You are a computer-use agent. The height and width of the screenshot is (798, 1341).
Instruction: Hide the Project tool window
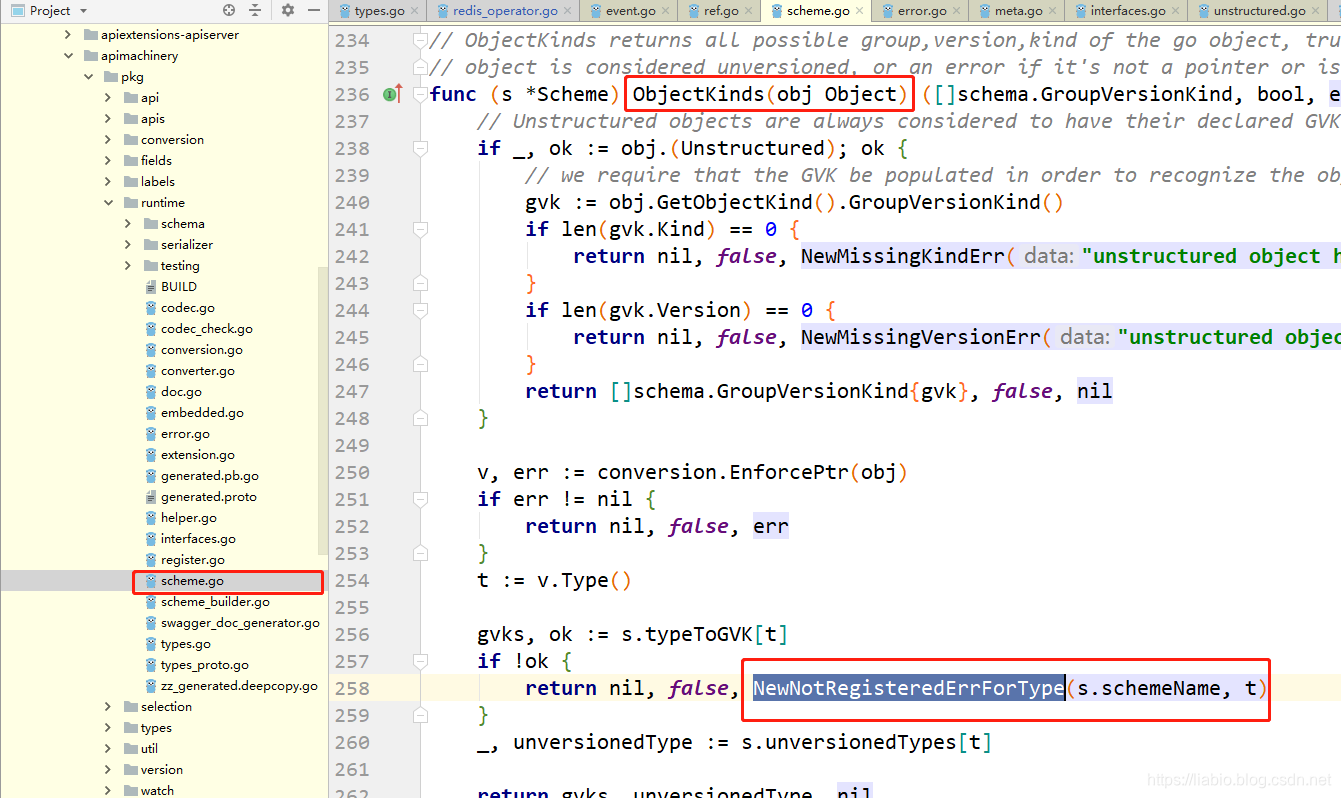[313, 10]
